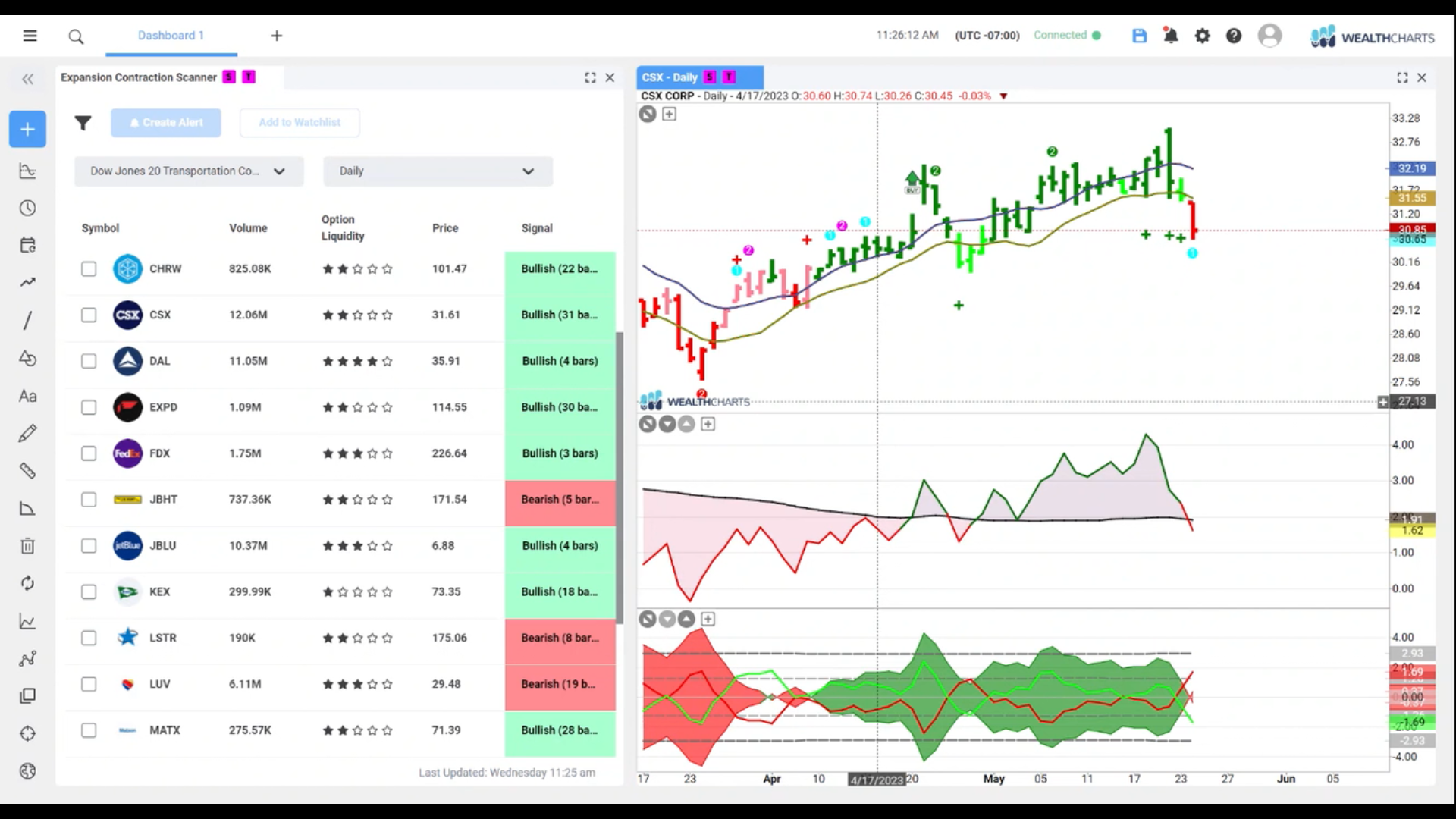Add indicator to middle pane plus

(x=708, y=424)
